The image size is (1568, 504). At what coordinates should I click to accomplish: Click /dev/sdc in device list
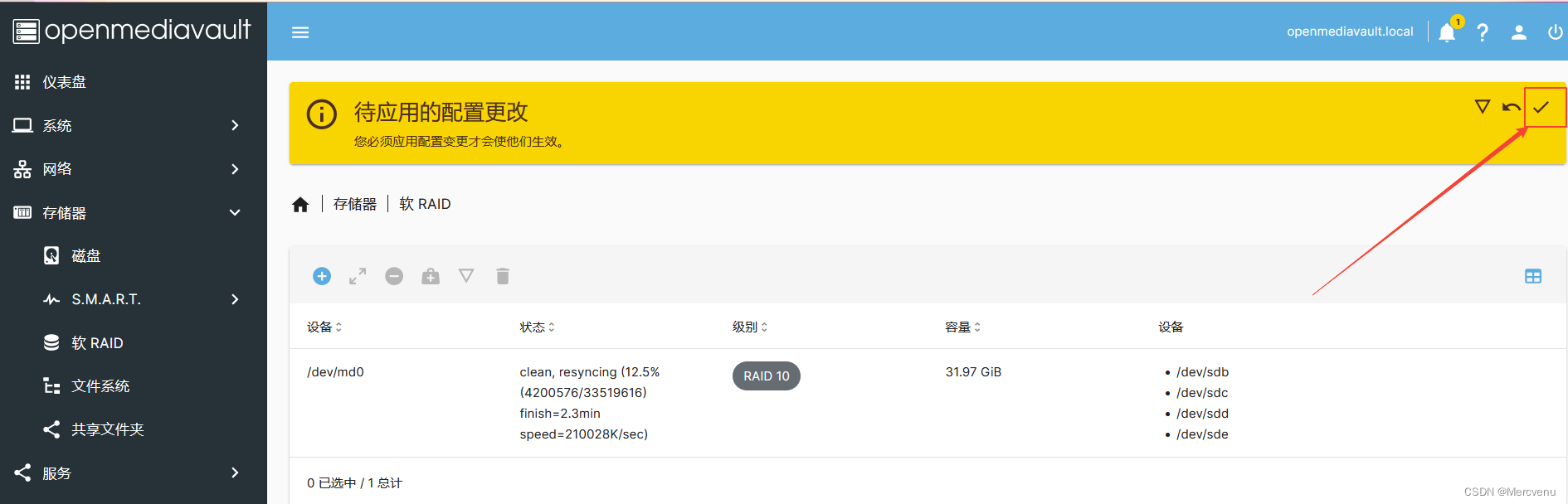1202,393
